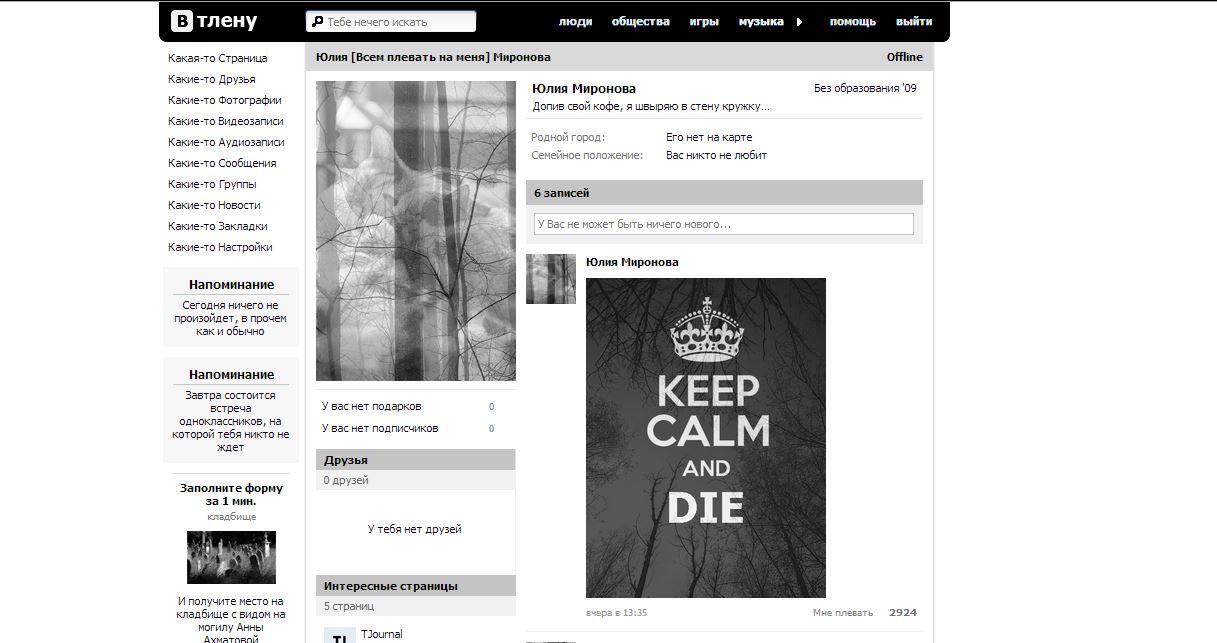
Task: Open 'Какие-то Закладки' in sidebar
Action: click(x=218, y=226)
